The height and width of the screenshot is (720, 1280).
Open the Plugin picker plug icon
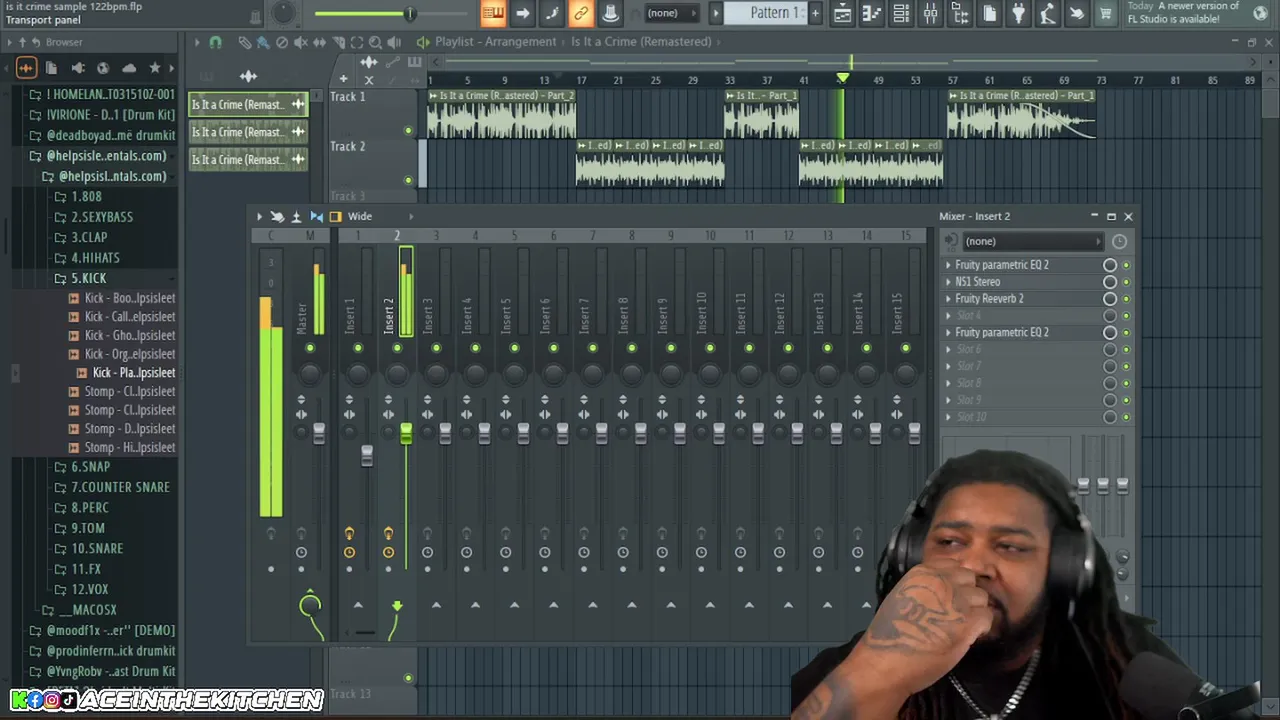[1018, 13]
